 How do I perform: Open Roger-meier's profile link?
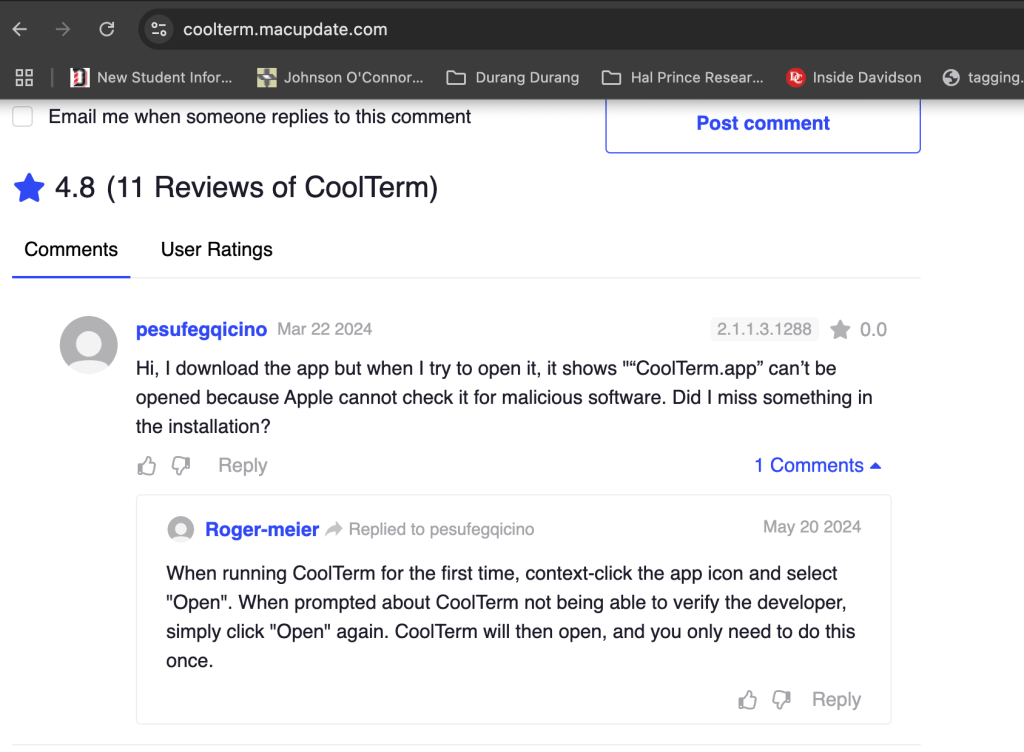point(262,529)
